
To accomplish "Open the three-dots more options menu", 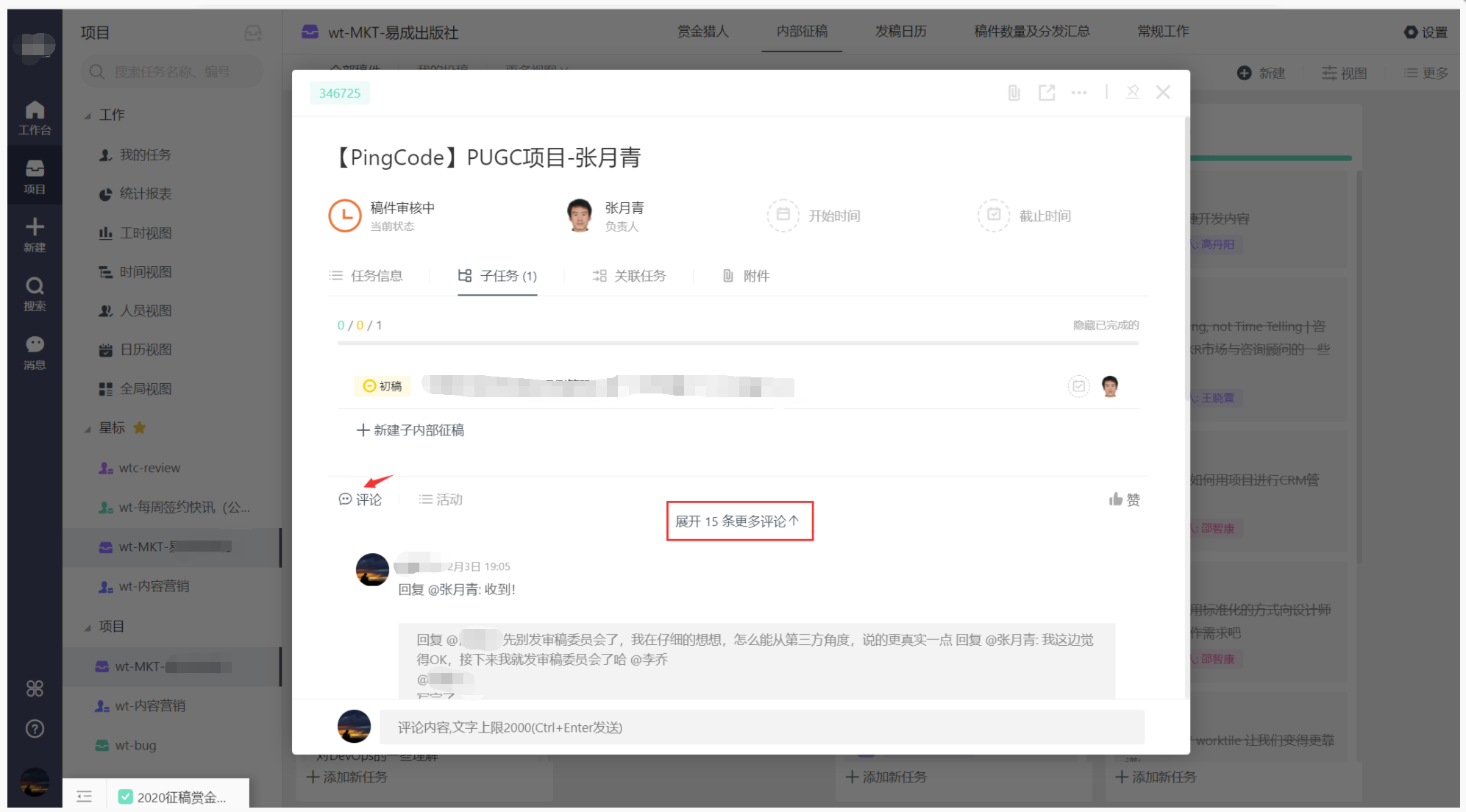I will coord(1078,93).
